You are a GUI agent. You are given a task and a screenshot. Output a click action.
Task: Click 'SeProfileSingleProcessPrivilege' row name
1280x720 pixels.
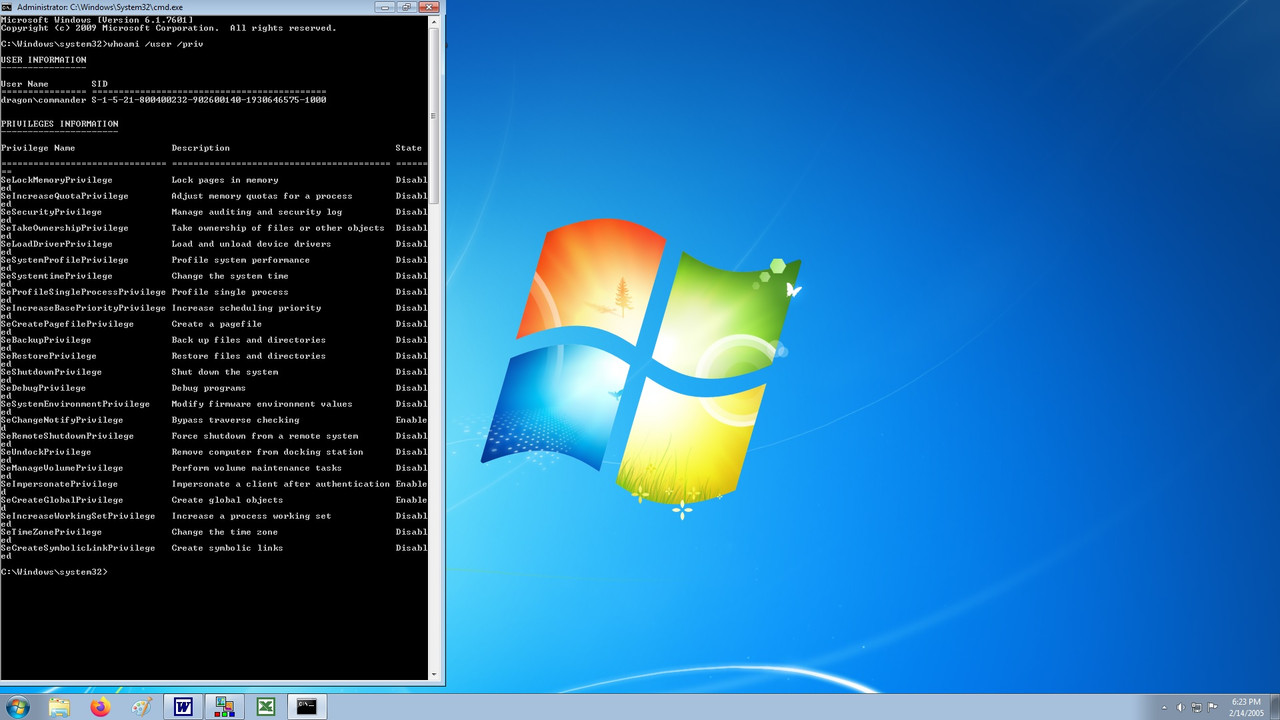pos(83,292)
